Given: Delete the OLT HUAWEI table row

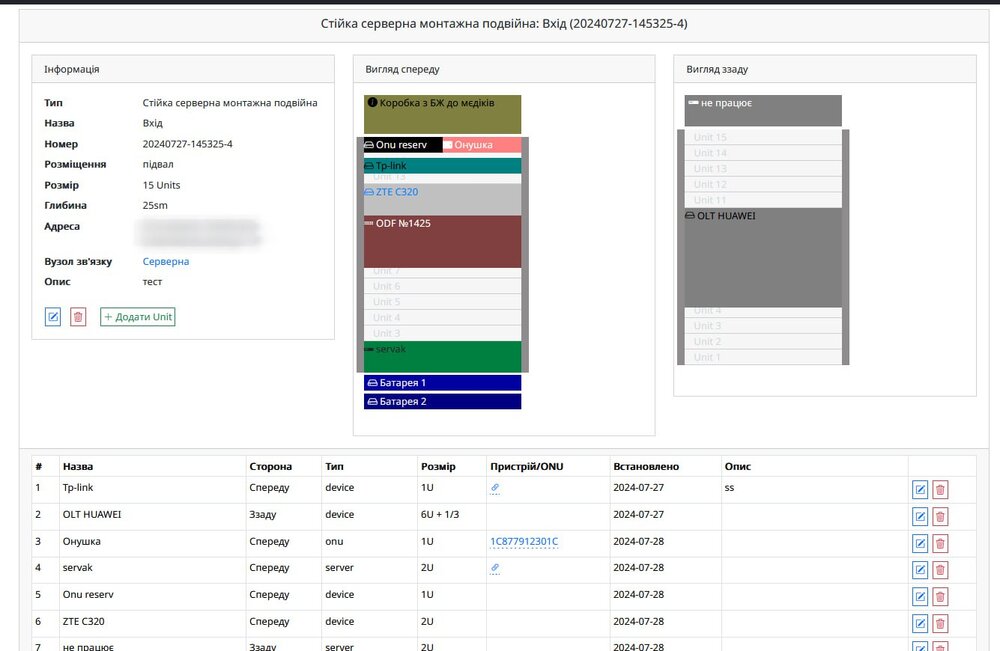Looking at the screenshot, I should pyautogui.click(x=940, y=517).
